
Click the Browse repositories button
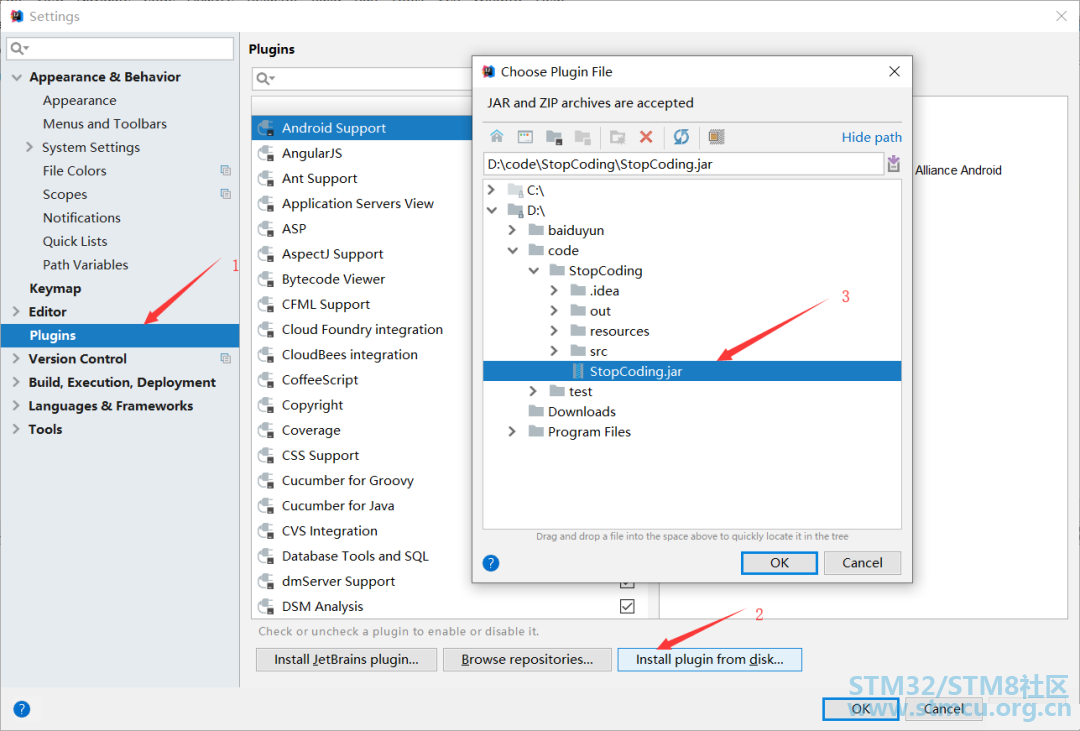pos(526,659)
